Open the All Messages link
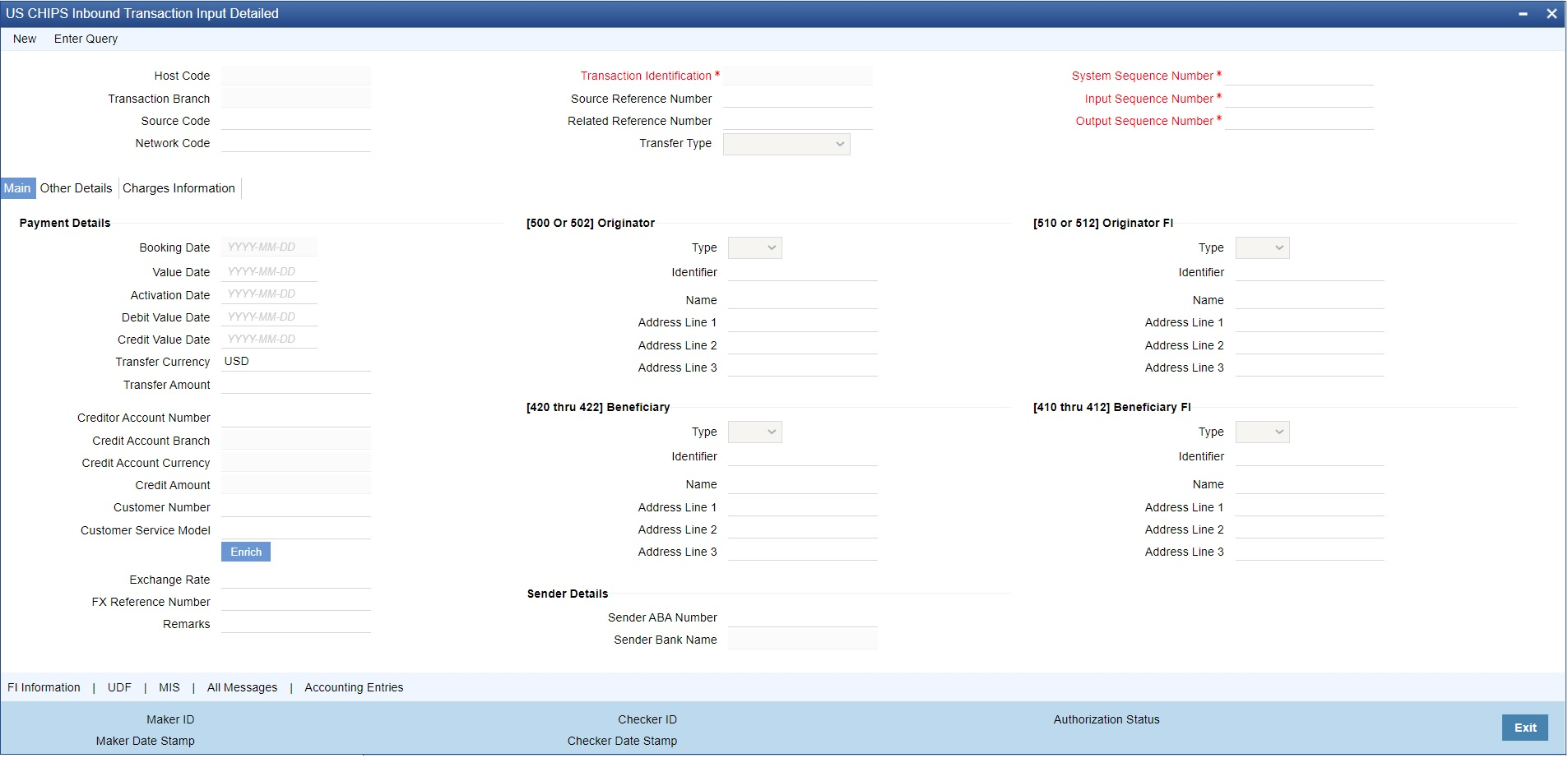1568x758 pixels. 242,687
